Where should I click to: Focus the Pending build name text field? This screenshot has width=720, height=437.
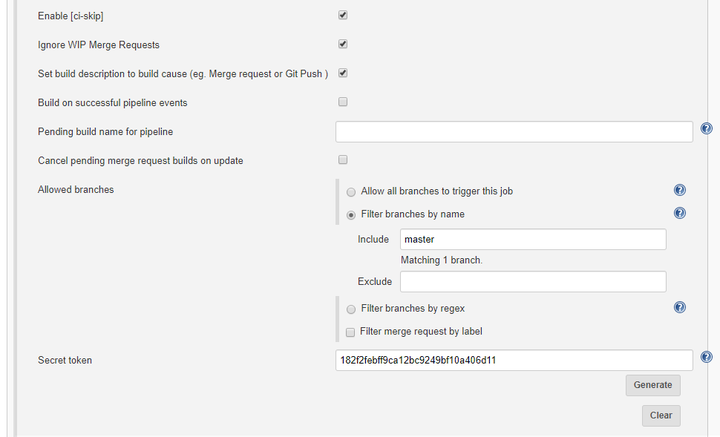pos(514,132)
